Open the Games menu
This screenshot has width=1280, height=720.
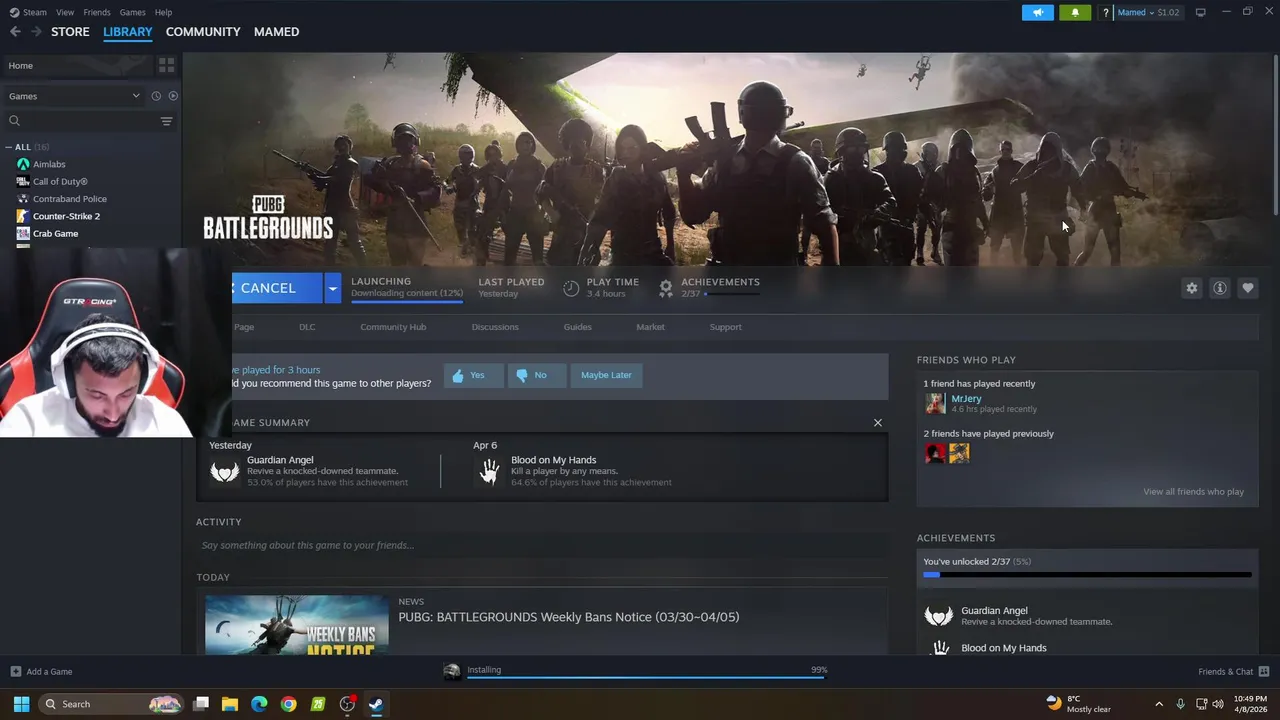pos(132,12)
